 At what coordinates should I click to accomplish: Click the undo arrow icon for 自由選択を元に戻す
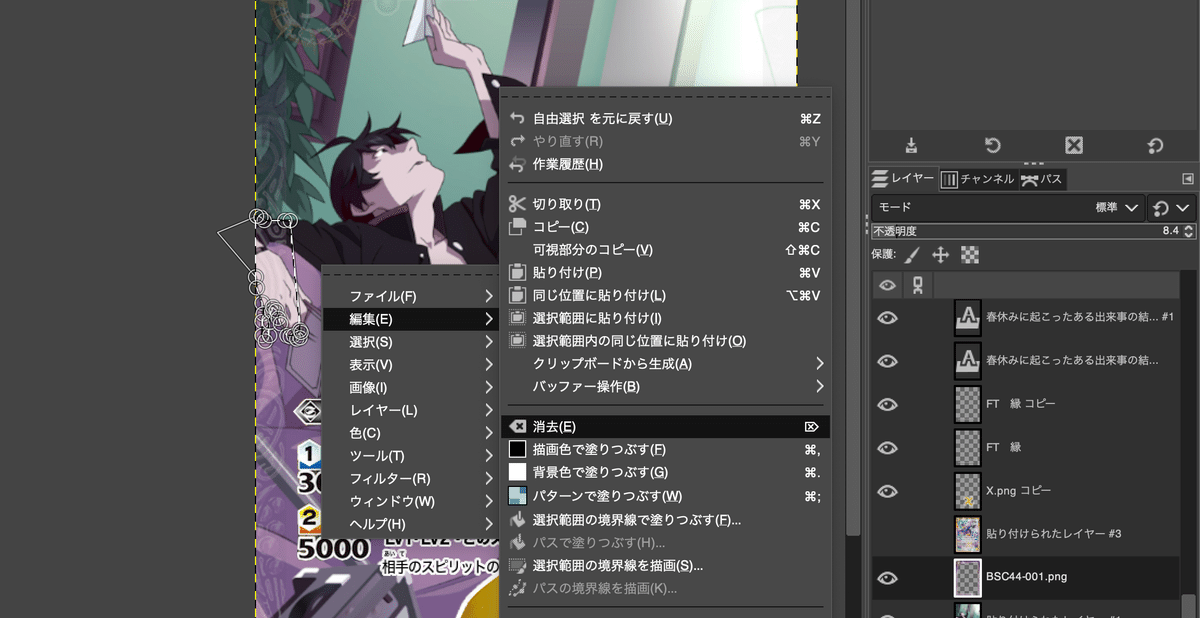(x=517, y=118)
